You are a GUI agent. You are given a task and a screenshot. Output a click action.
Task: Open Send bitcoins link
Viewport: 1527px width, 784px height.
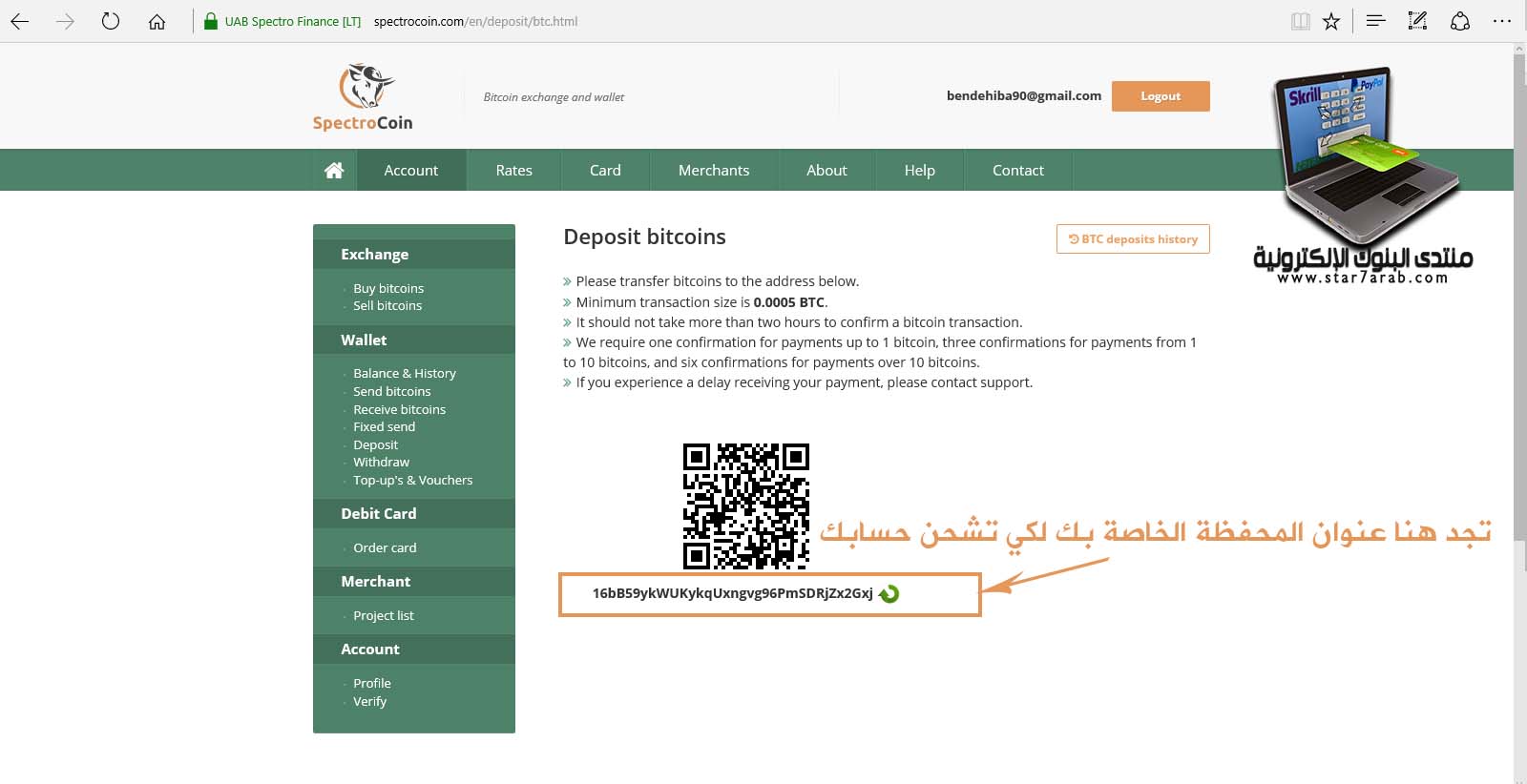click(x=392, y=391)
